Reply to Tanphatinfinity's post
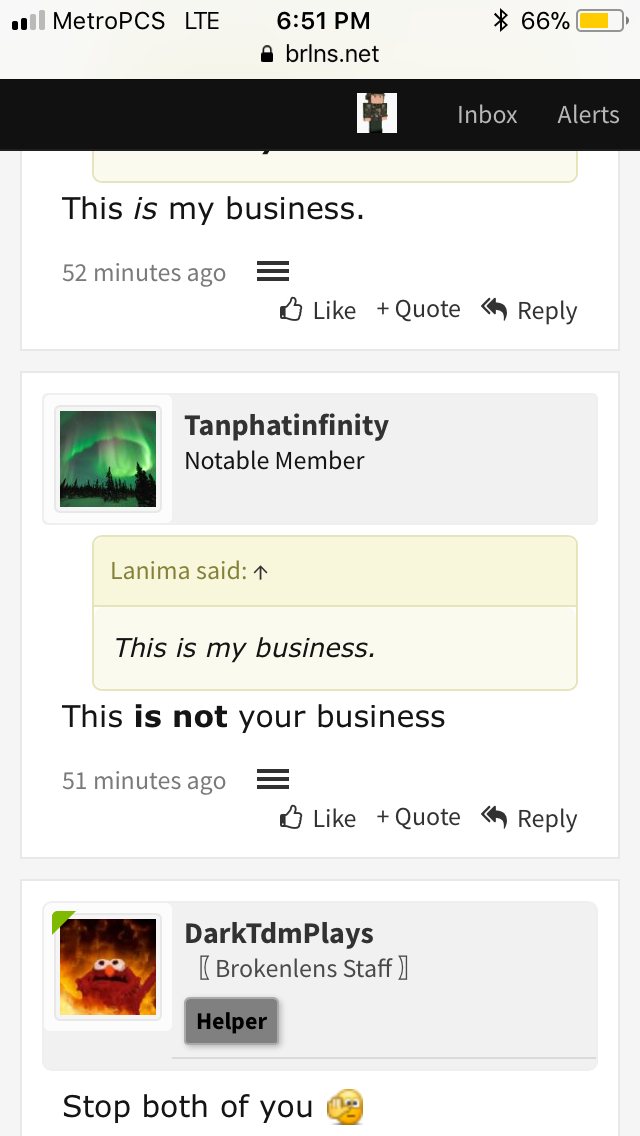 click(529, 818)
